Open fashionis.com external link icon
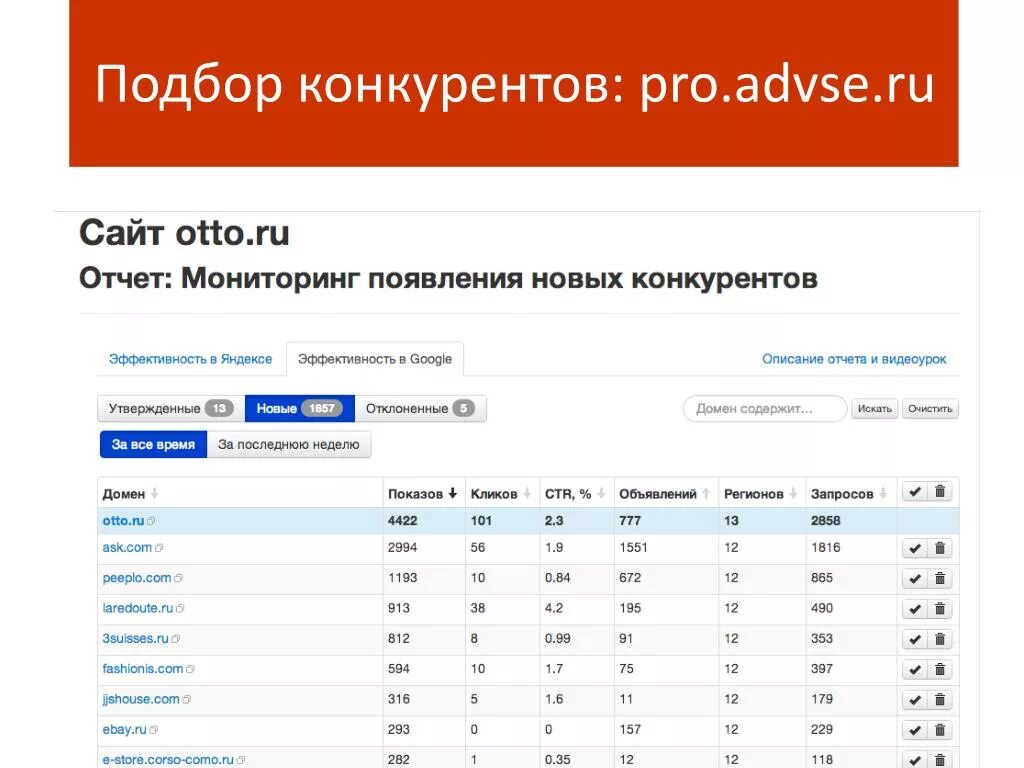 click(x=190, y=669)
